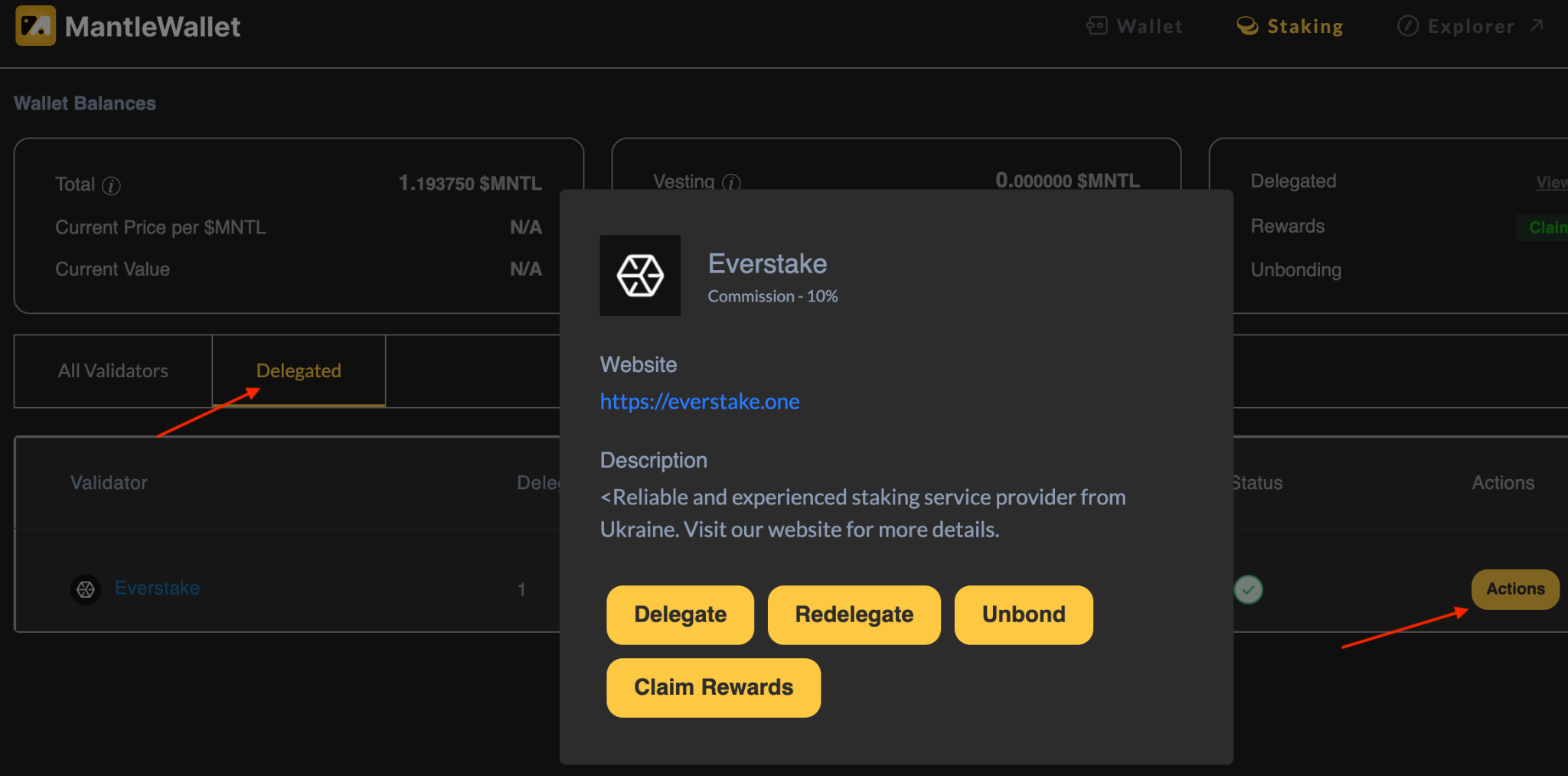Click the Claim Rewards button
Viewport: 1568px width, 776px height.
714,687
